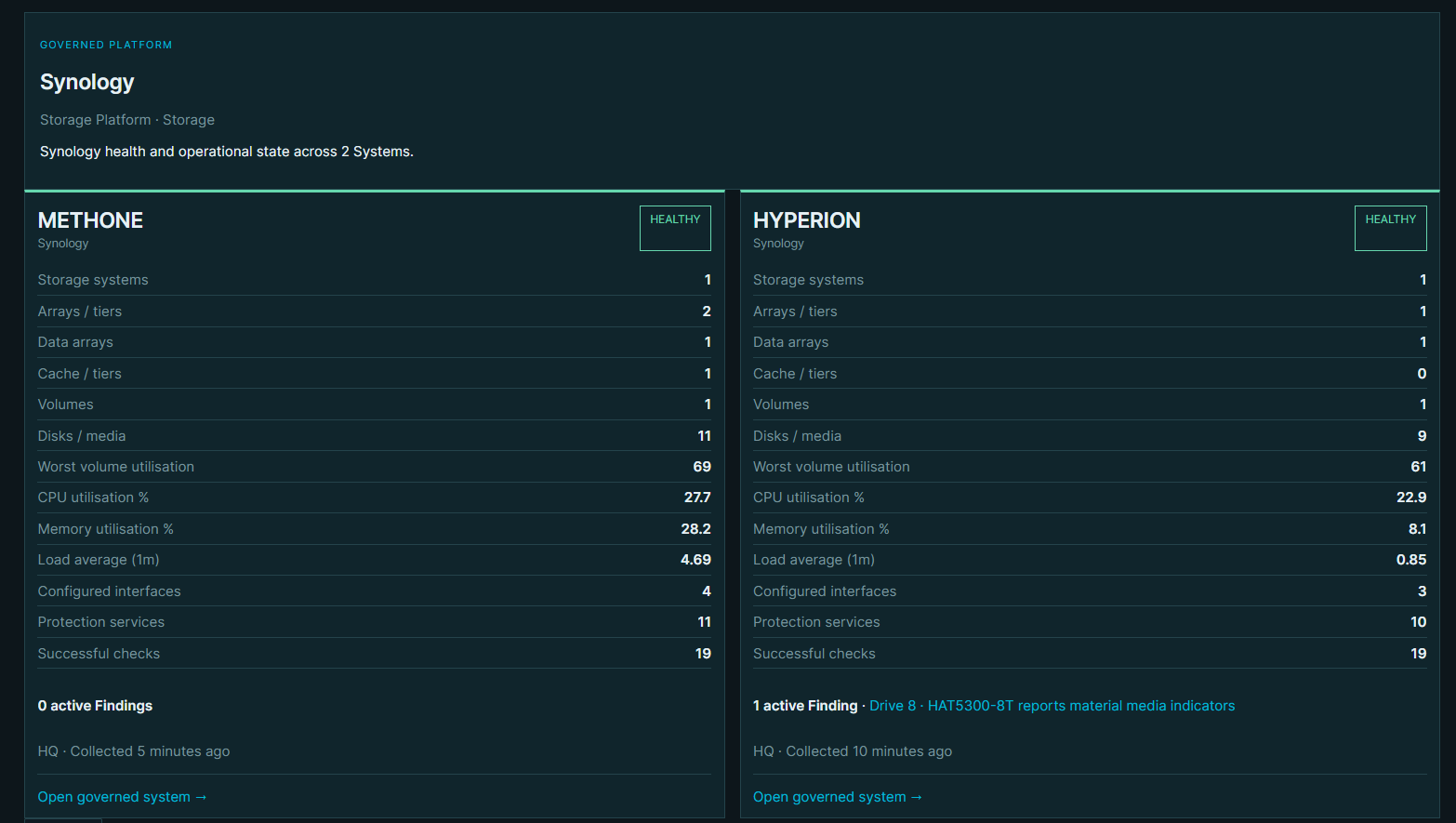Screen dimensions: 1456x823
Task: Click 'HQ · Collected 5 minutes ago'
Action: (x=134, y=751)
